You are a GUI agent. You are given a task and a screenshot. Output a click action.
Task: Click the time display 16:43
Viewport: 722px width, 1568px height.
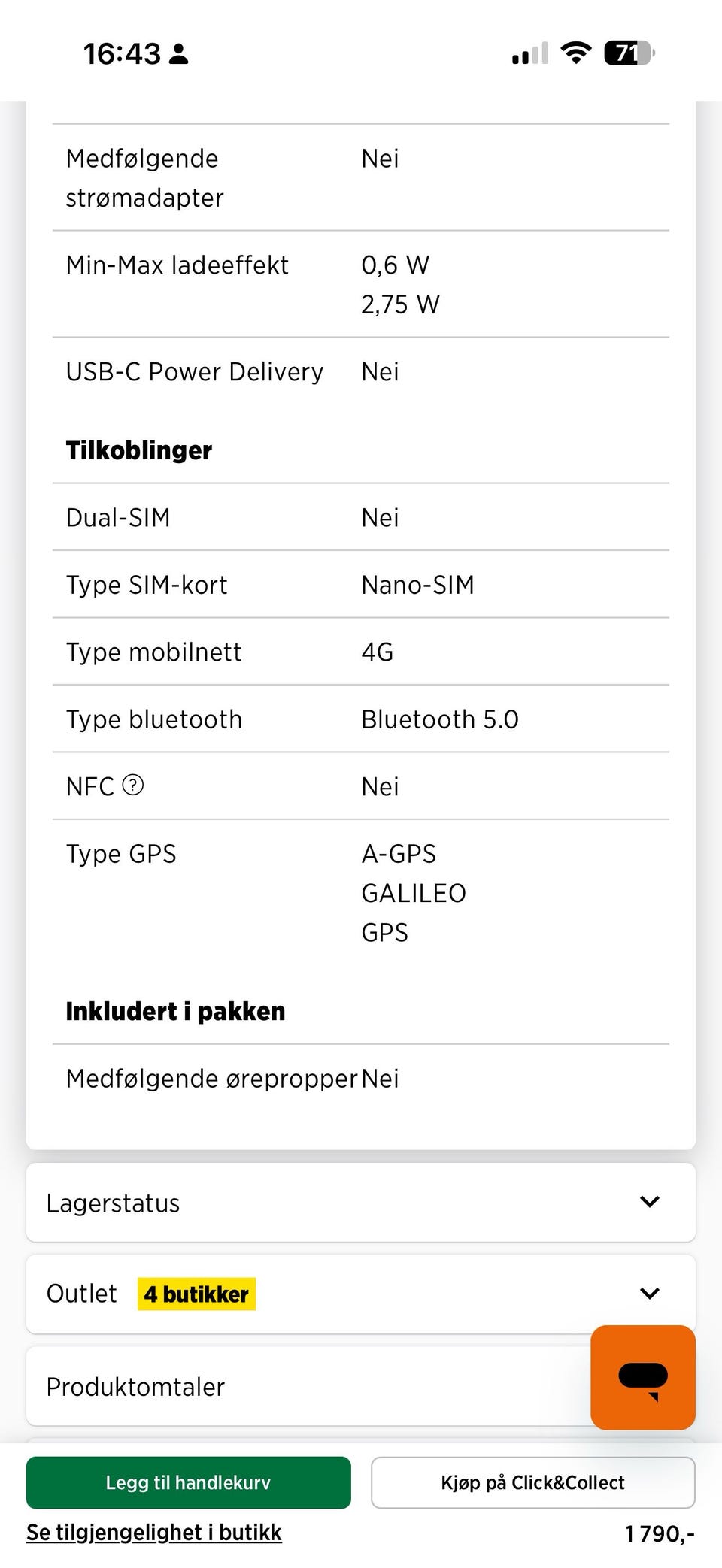[x=122, y=53]
